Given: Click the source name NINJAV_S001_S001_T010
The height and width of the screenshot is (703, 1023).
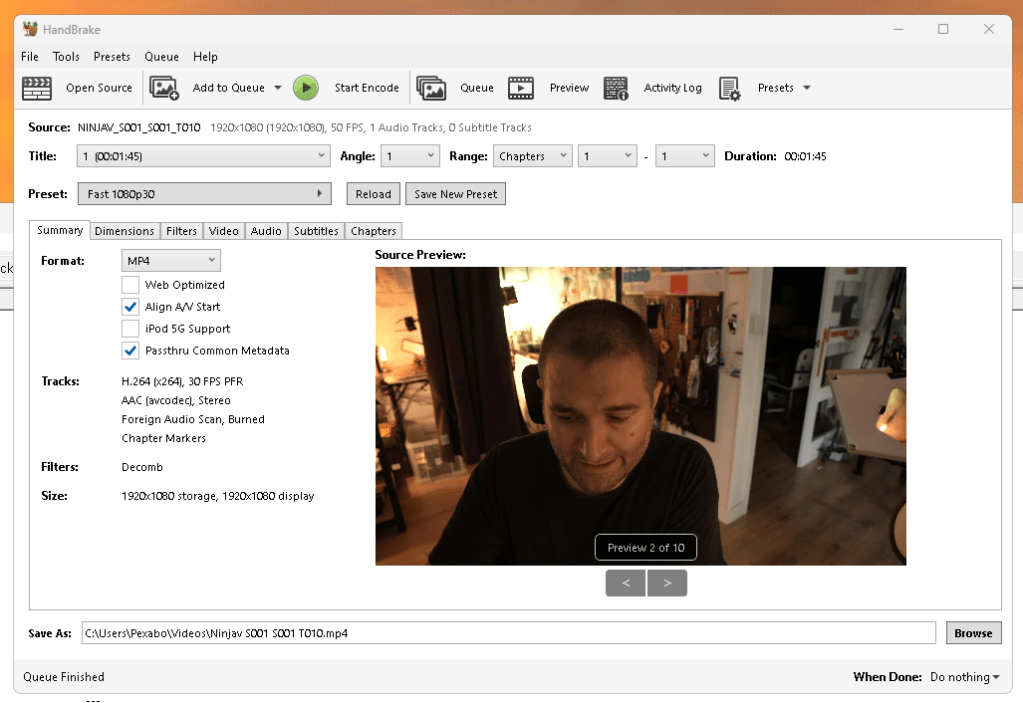Looking at the screenshot, I should [139, 128].
